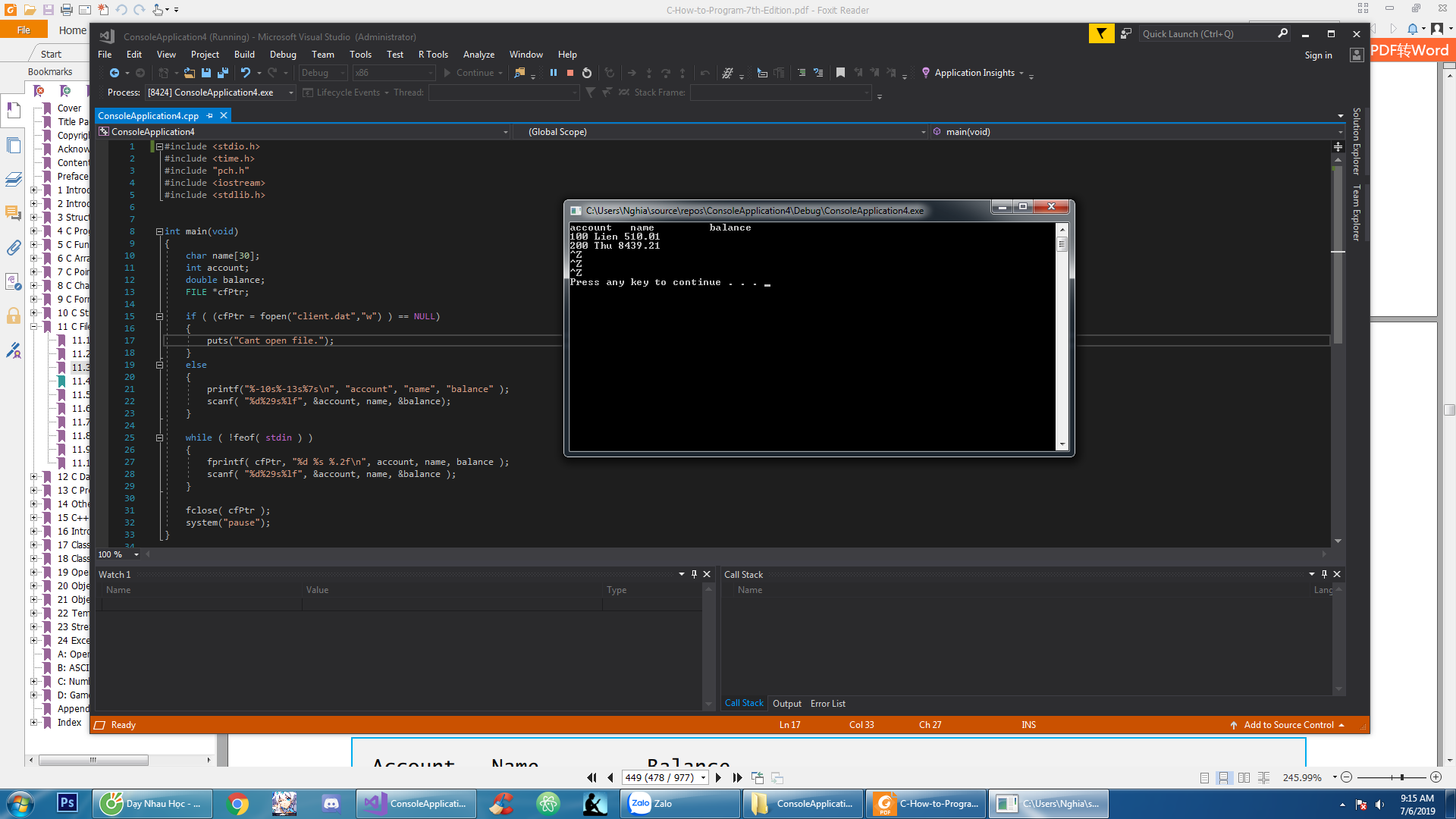Open file icon in toolbar
The image size is (1456, 819).
(190, 73)
